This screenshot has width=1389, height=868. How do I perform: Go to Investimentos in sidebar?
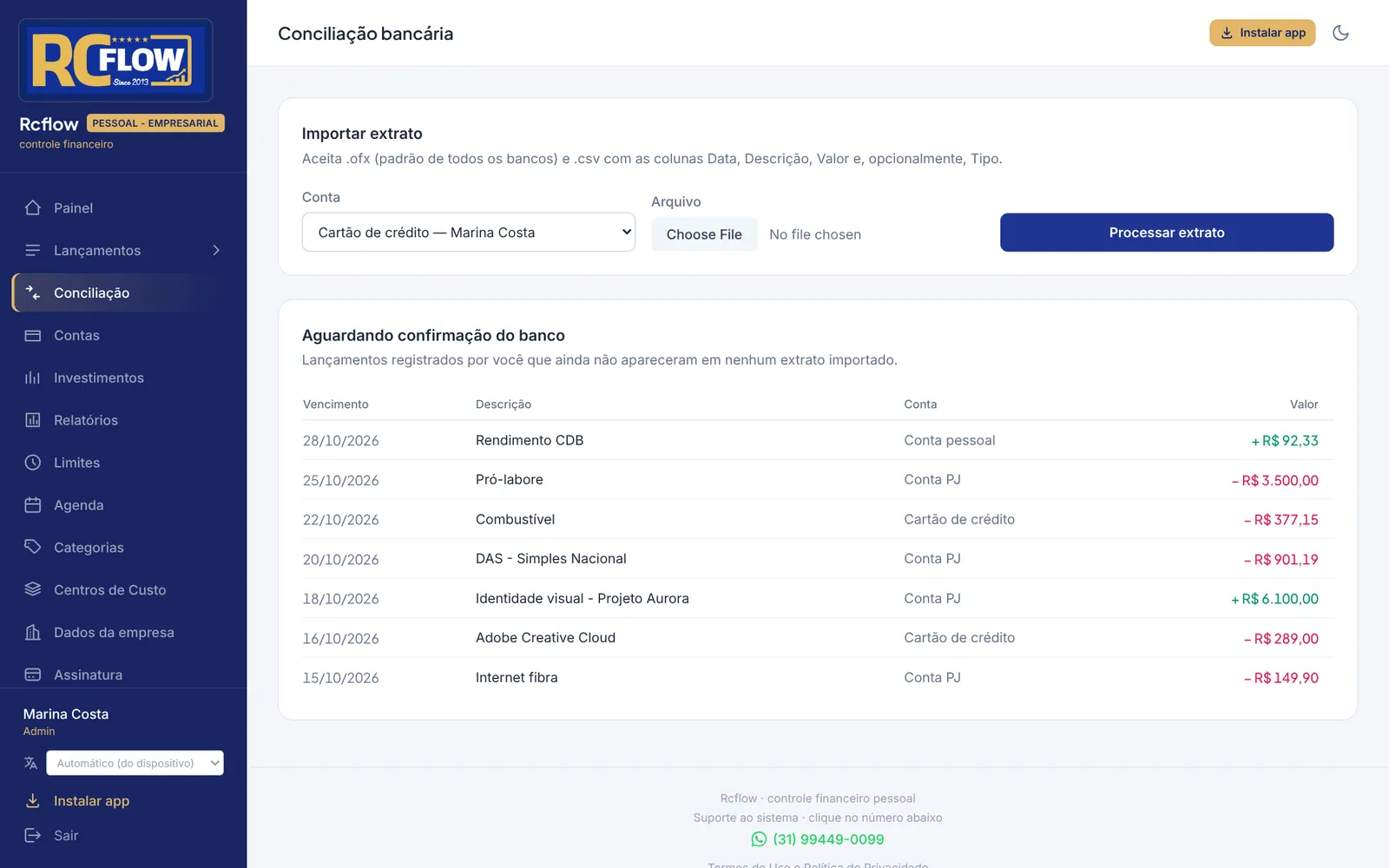point(123,378)
